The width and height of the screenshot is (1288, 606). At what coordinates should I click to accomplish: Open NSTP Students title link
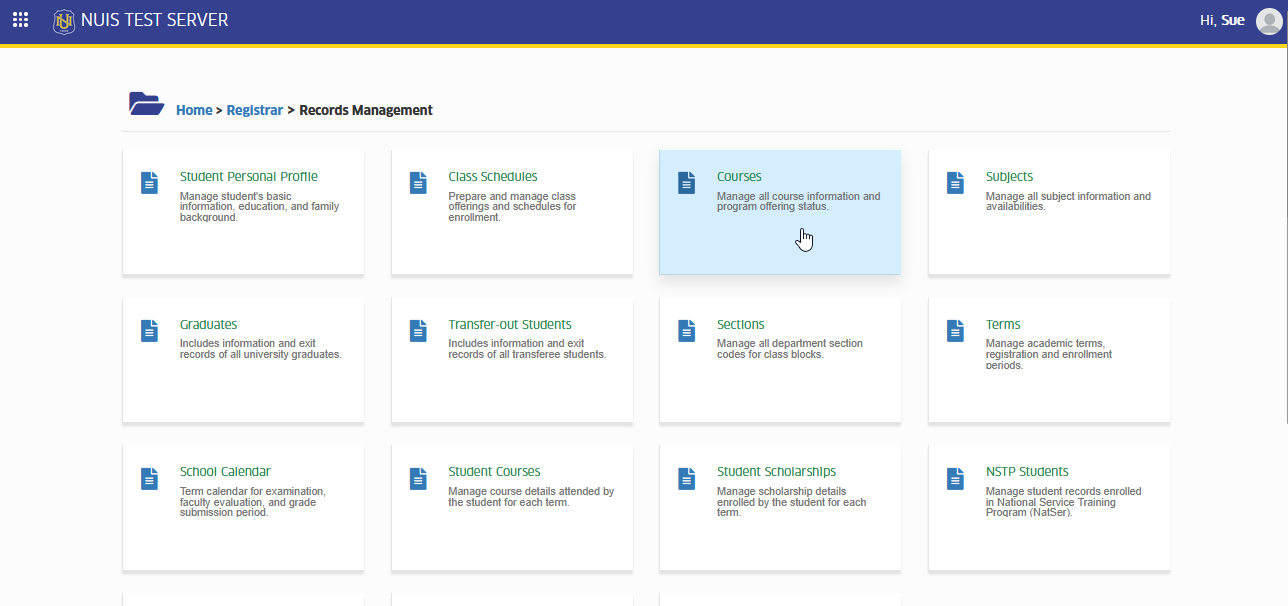coord(1027,472)
